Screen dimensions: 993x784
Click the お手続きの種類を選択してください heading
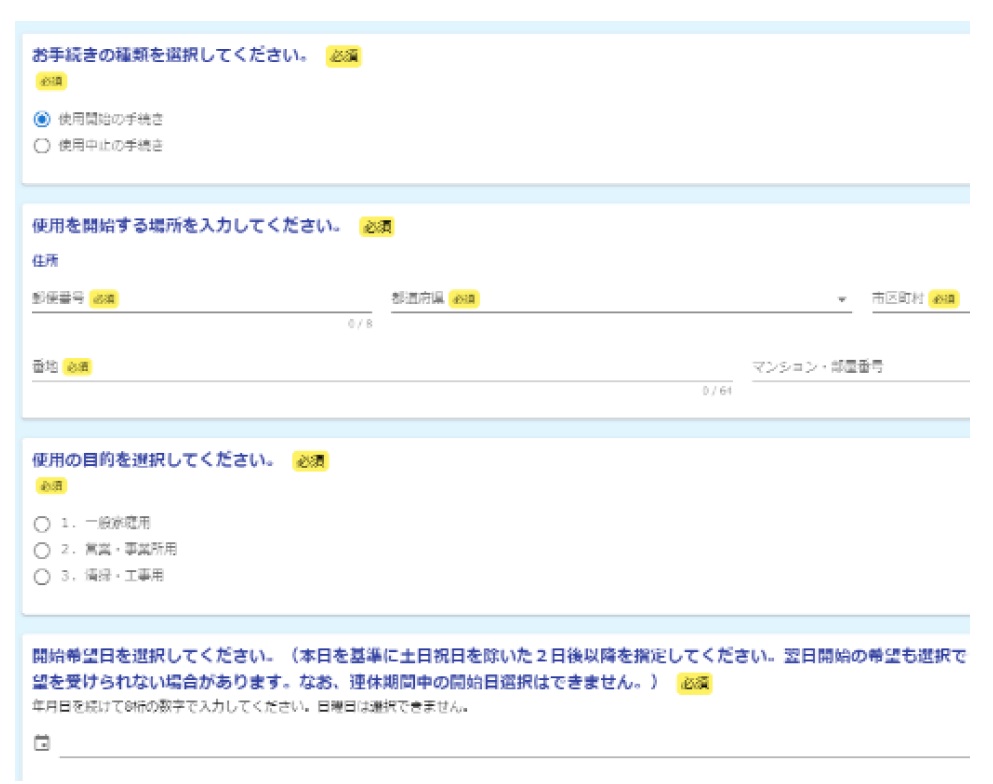click(x=170, y=56)
